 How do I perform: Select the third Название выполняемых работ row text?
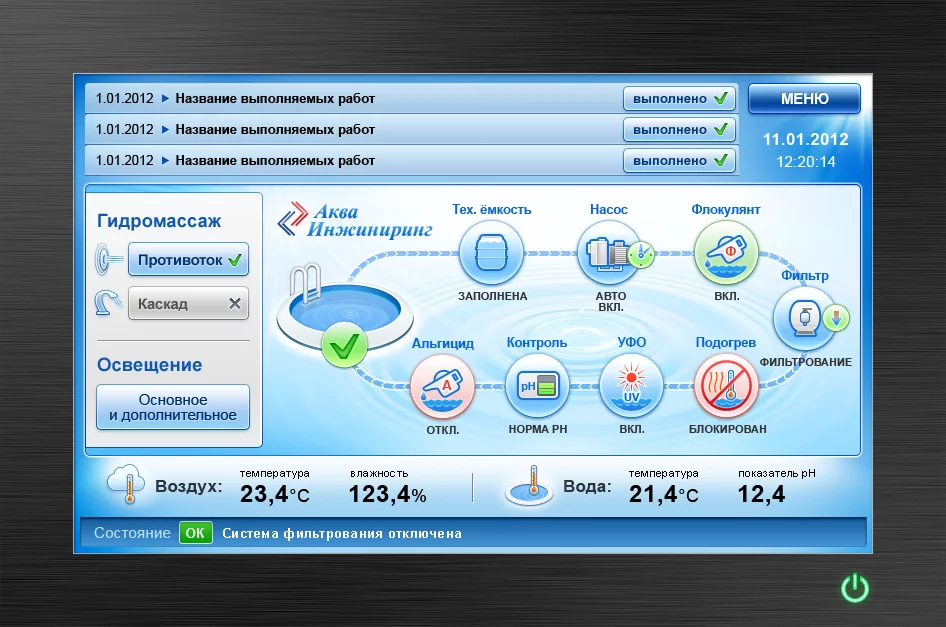click(275, 161)
